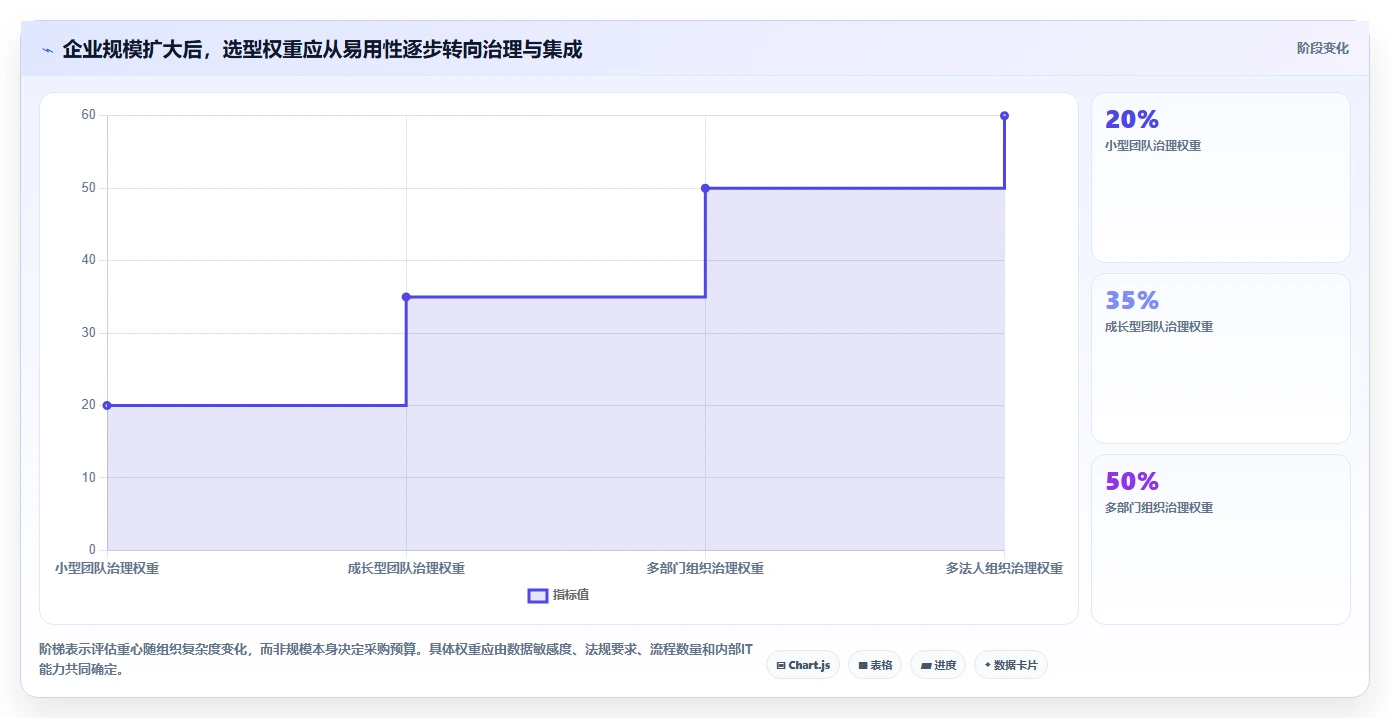
Task: Click x-axis label 多部门组织治理权重
Action: pos(705,568)
